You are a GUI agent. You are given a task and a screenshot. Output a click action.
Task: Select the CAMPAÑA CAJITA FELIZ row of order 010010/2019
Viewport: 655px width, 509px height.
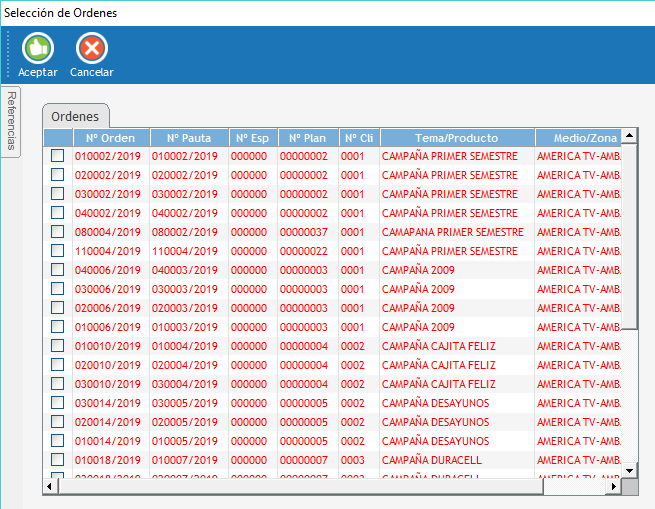coord(439,346)
